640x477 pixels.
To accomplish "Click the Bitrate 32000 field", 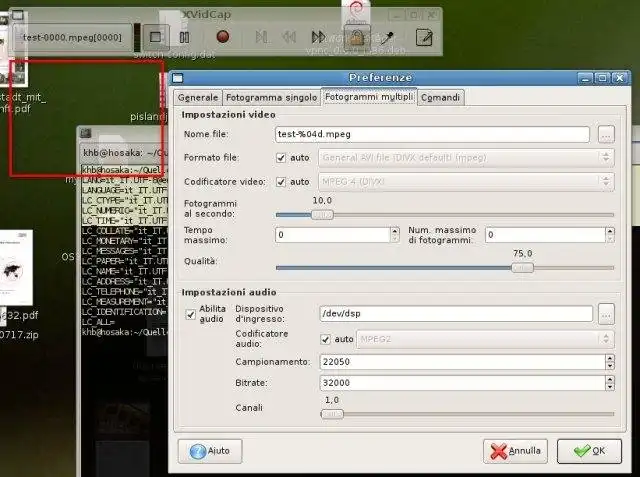I will click(462, 383).
